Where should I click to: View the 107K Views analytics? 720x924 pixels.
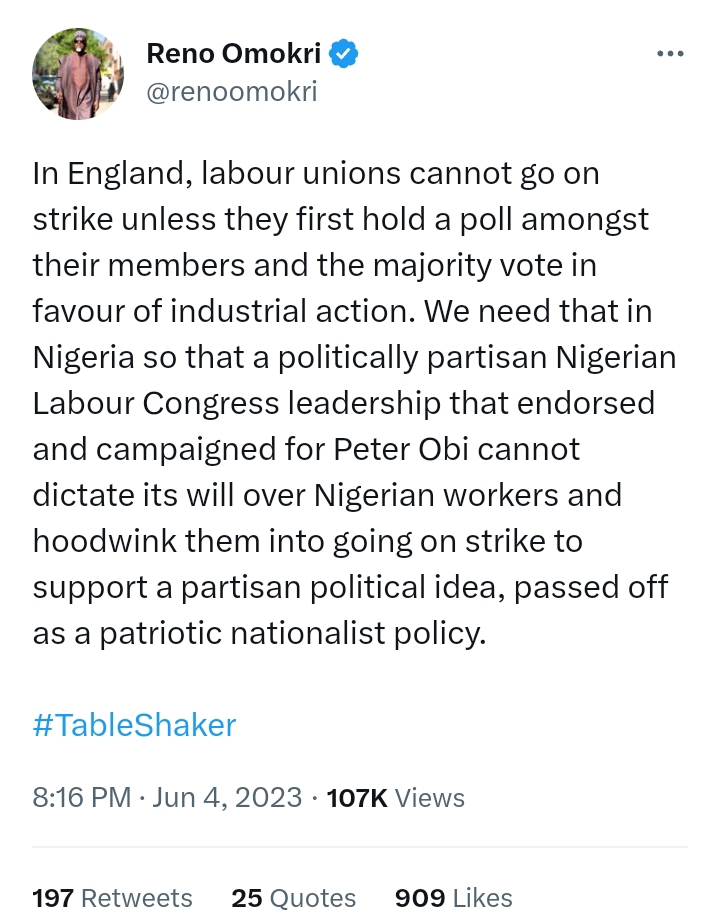[396, 798]
